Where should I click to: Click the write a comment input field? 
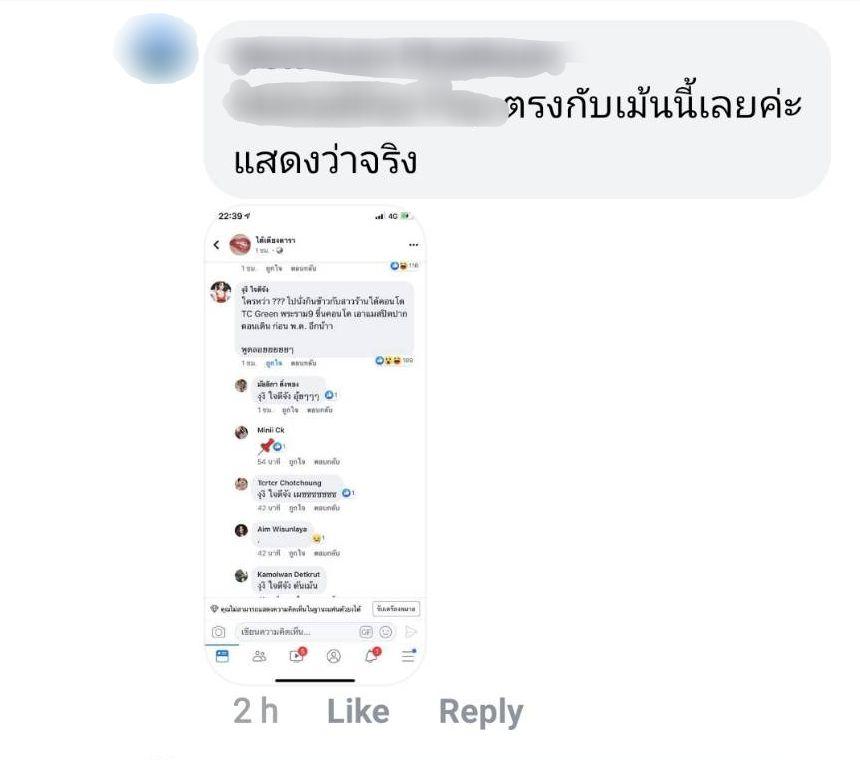pyautogui.click(x=296, y=632)
